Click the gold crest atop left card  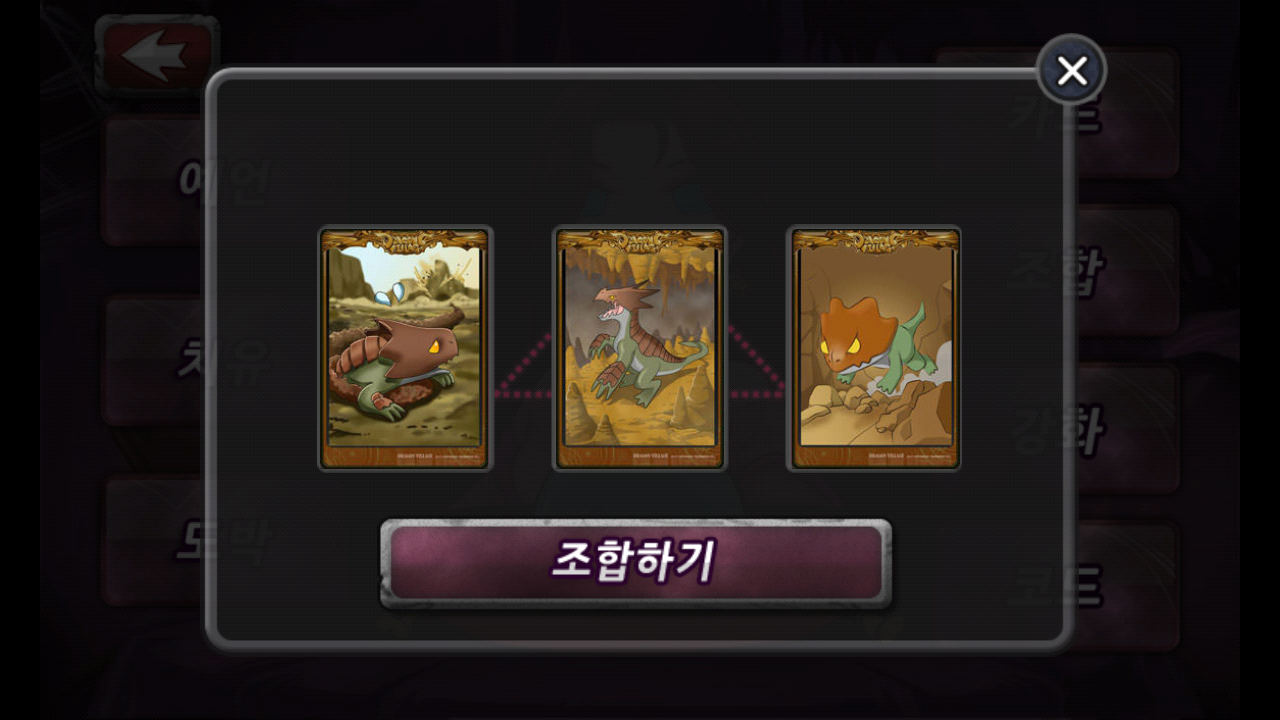405,242
